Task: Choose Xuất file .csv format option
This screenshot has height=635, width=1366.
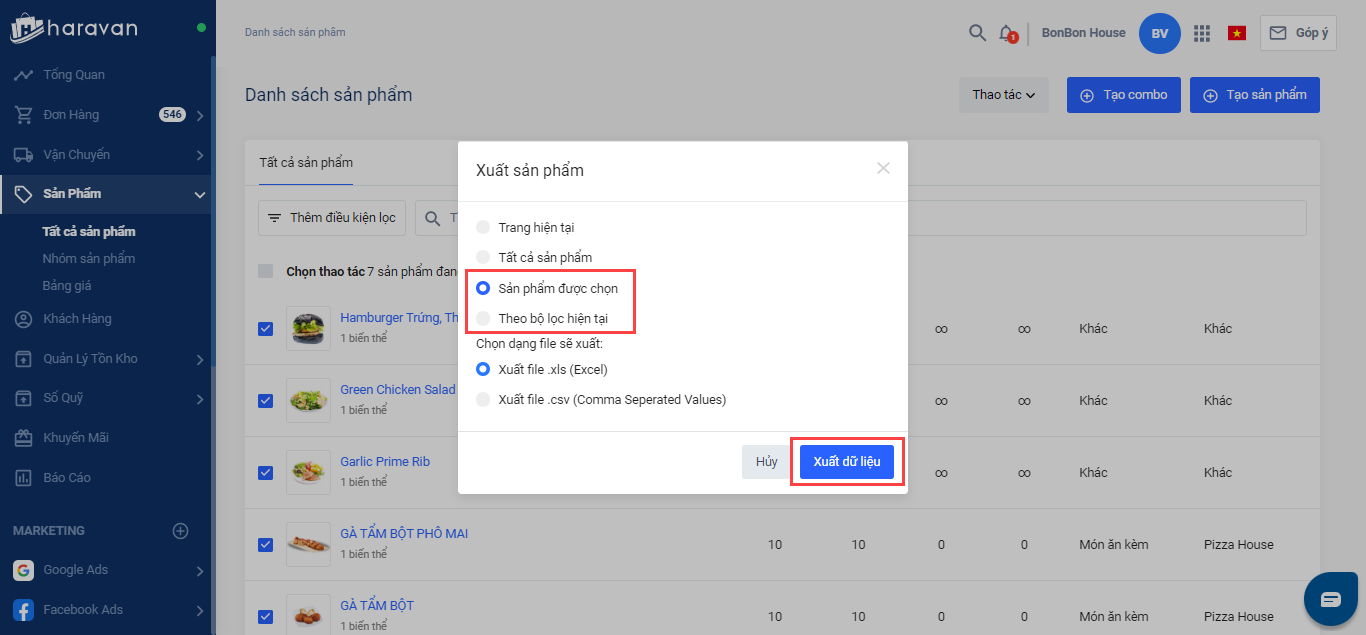Action: pos(483,400)
